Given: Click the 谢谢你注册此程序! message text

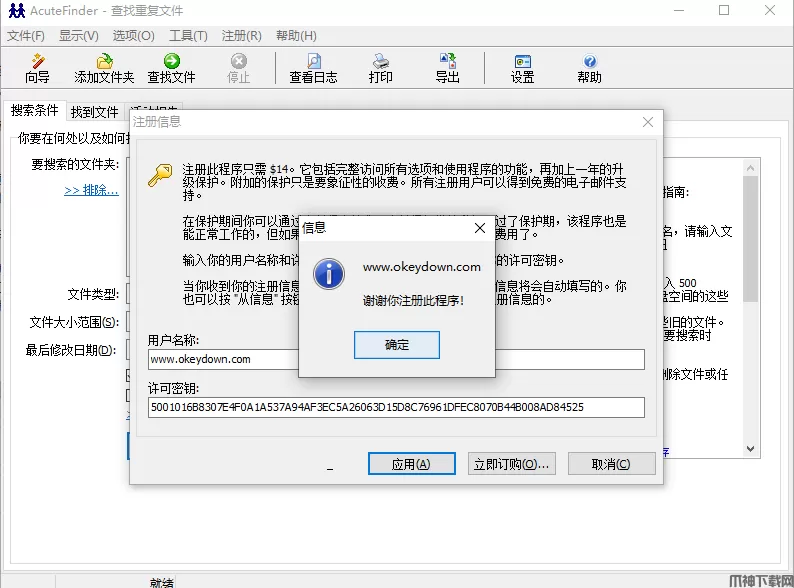Looking at the screenshot, I should tap(413, 301).
